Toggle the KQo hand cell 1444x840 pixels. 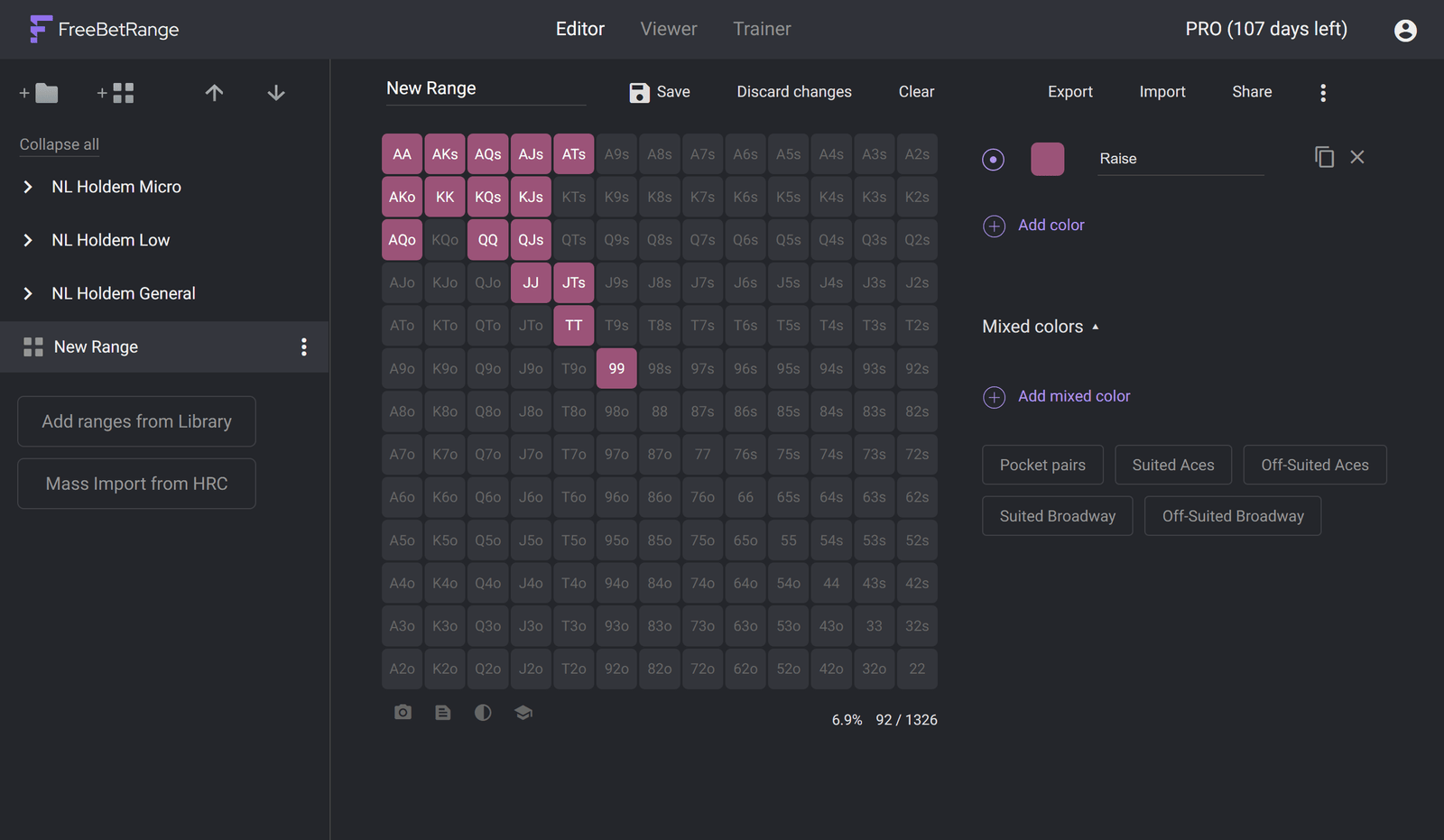click(445, 240)
